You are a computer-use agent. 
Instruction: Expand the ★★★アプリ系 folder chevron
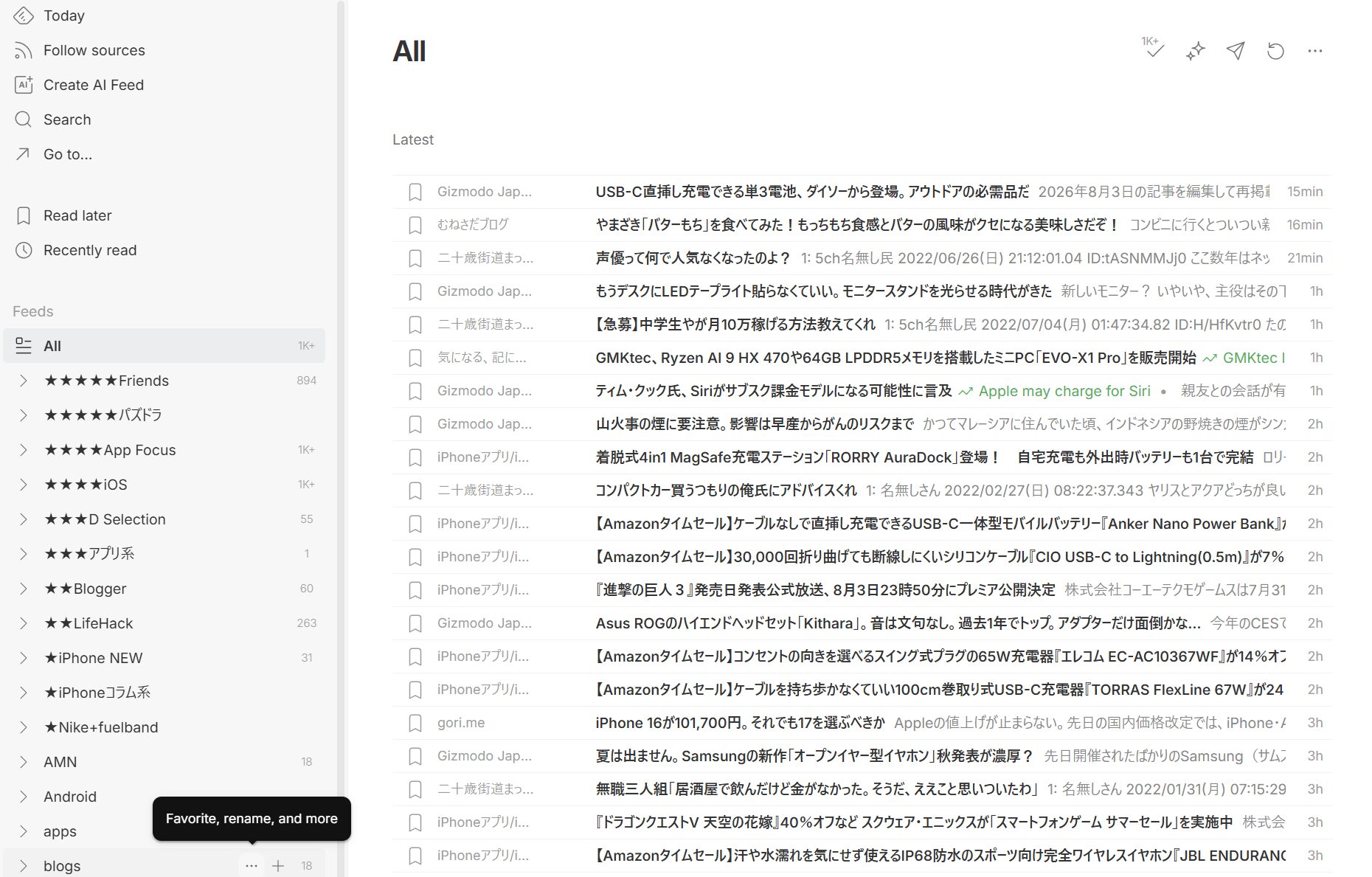pos(24,554)
